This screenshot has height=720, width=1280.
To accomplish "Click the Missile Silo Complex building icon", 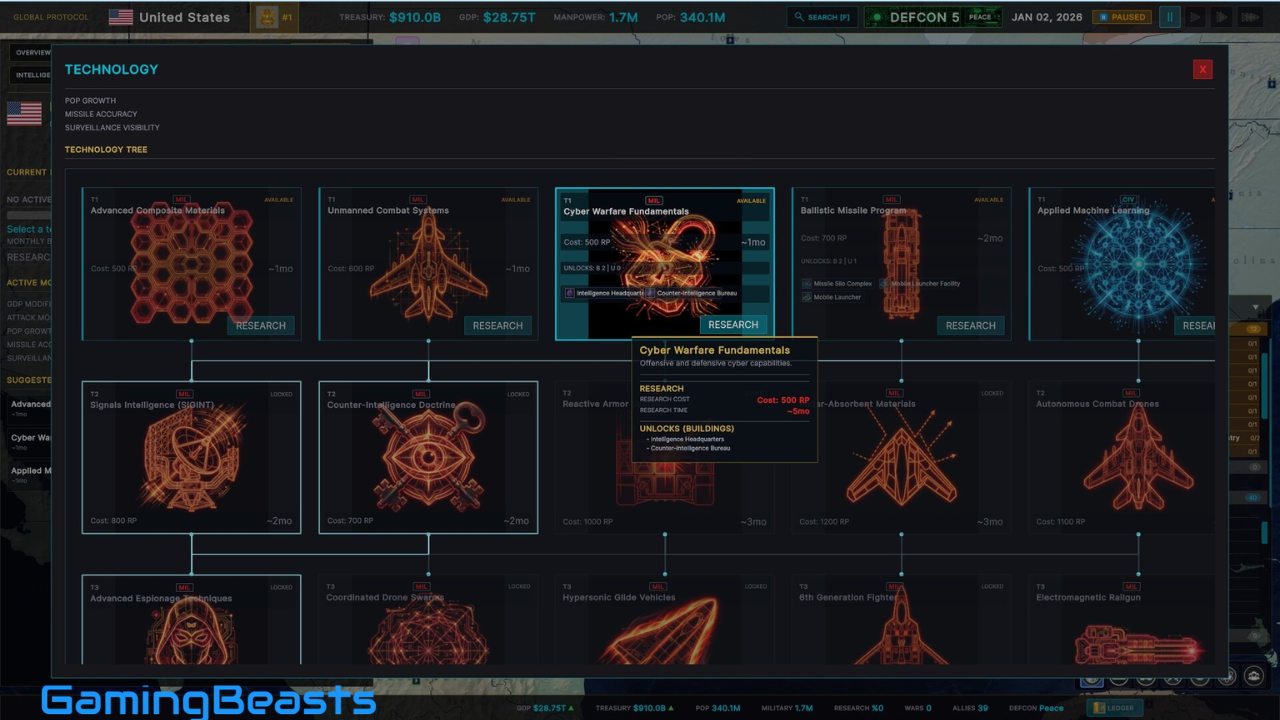I will (x=807, y=284).
